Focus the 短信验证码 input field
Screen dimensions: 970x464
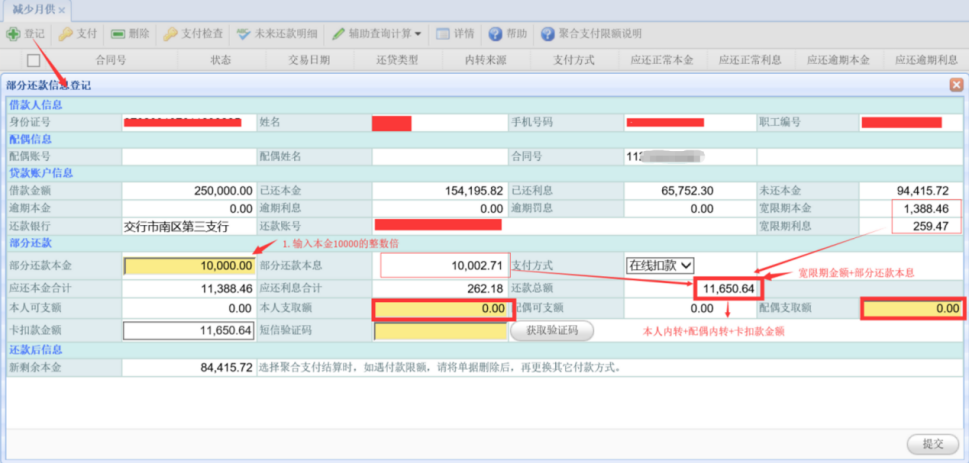[438, 330]
